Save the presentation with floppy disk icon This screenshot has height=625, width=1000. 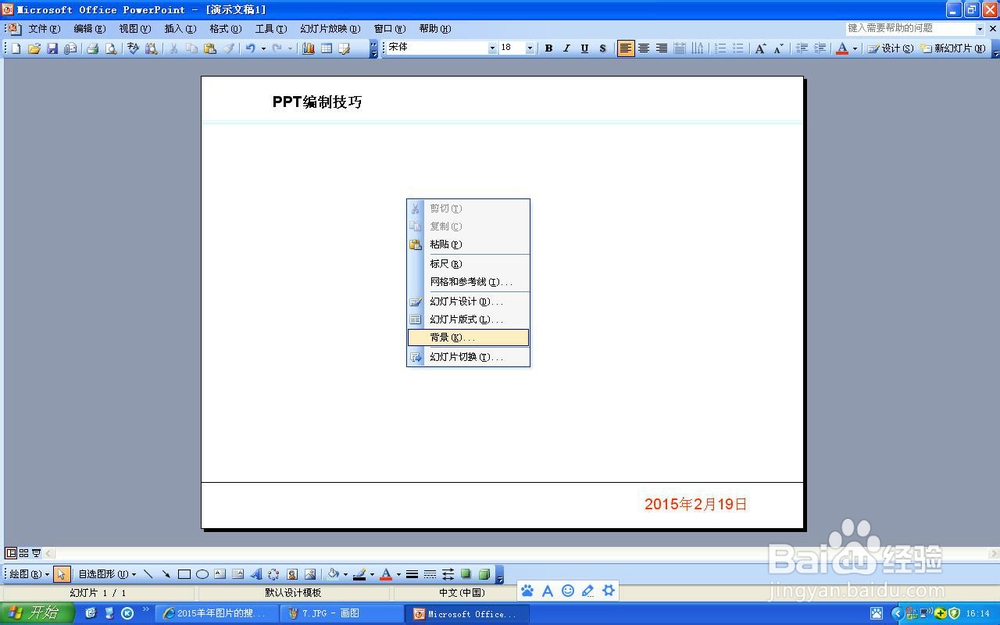(x=52, y=48)
